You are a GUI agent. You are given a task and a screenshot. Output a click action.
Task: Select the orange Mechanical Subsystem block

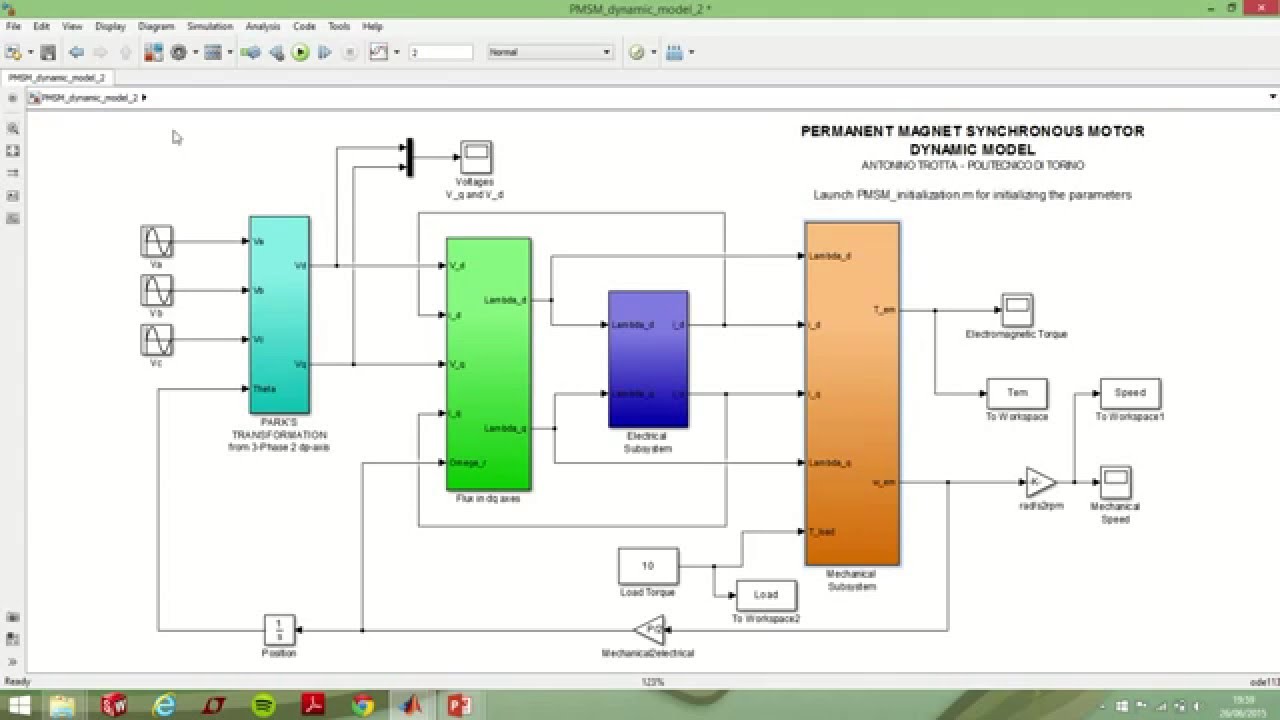click(x=852, y=394)
